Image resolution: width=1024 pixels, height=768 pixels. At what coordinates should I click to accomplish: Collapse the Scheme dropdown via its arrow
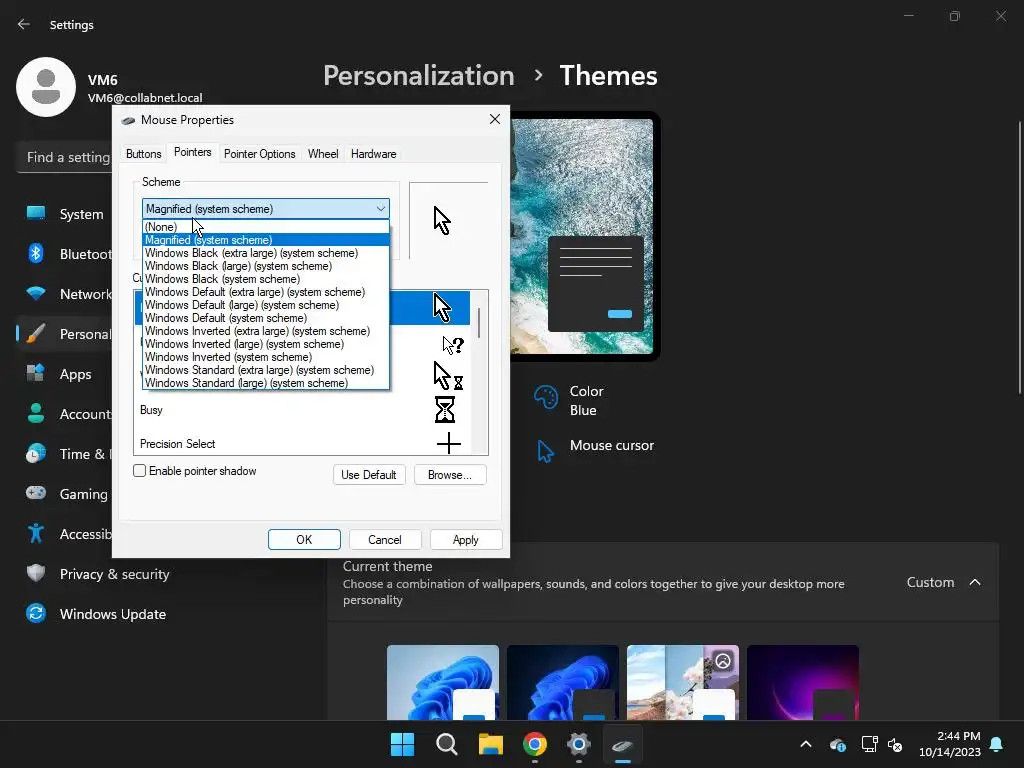point(381,209)
